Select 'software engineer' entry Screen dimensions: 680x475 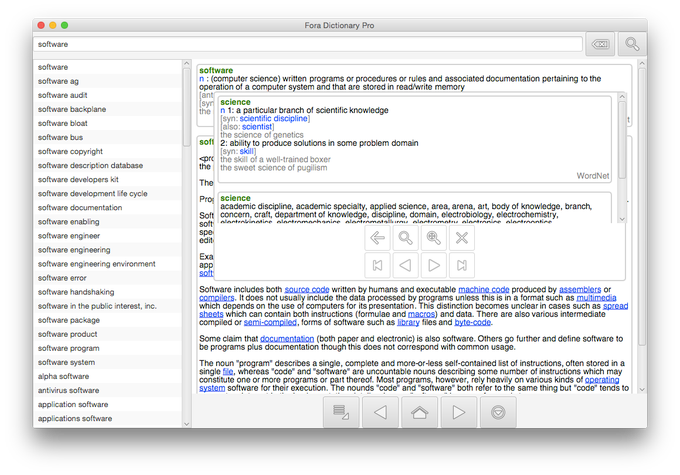pyautogui.click(x=108, y=236)
